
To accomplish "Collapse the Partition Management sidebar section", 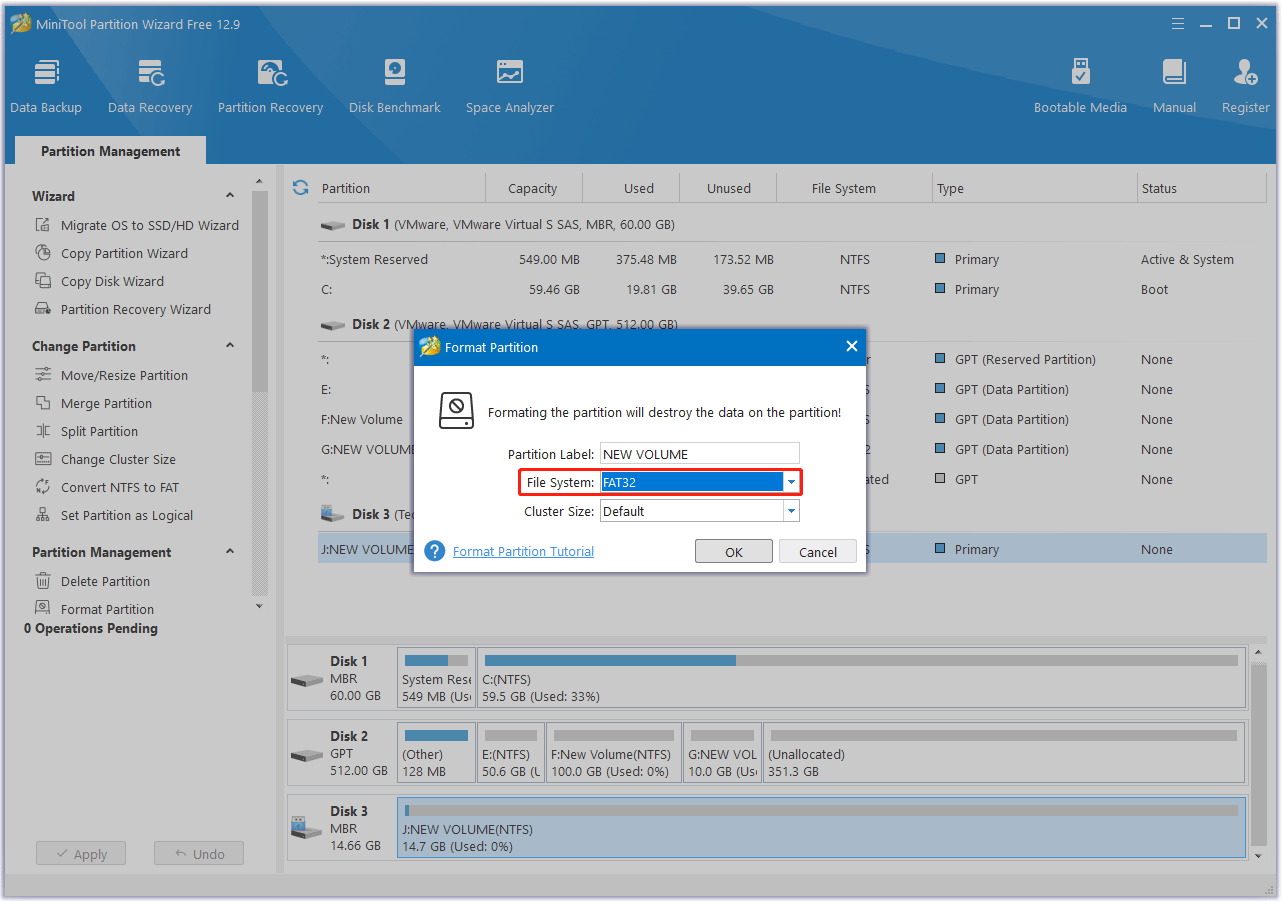I will click(229, 552).
